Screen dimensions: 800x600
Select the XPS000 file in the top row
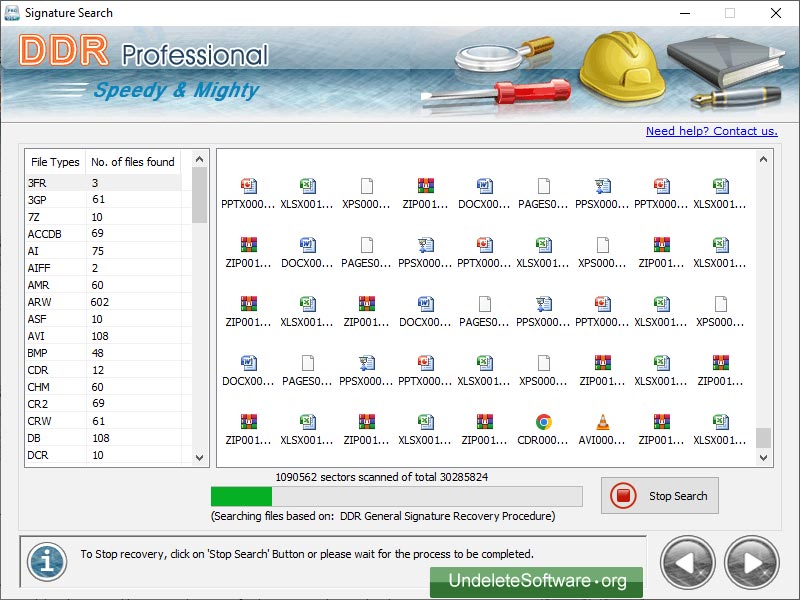[366, 194]
